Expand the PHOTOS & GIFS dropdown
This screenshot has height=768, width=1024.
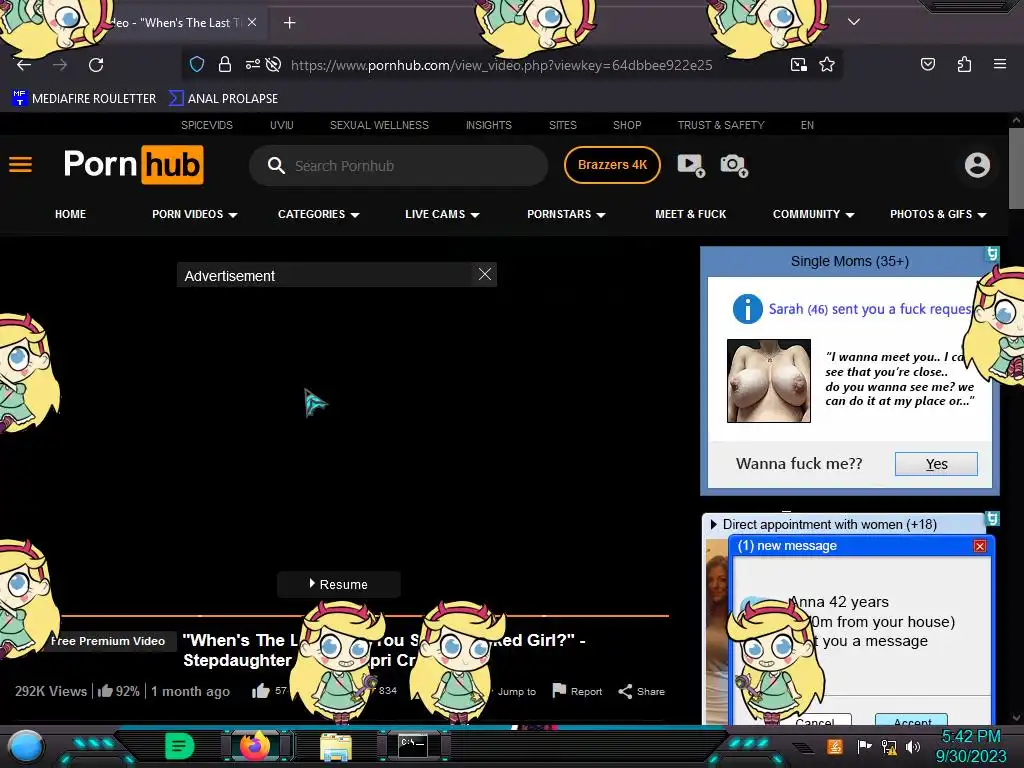click(938, 214)
